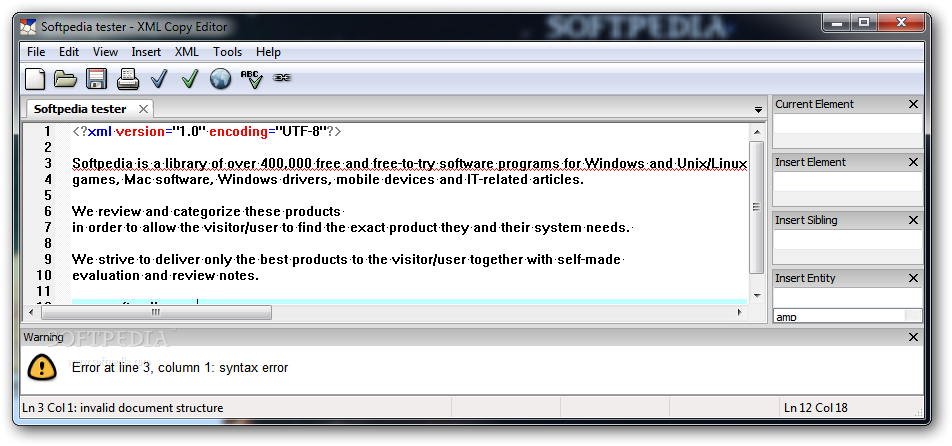Viewport: 952px width, 446px height.
Task: Close the Warning pane
Action: tap(913, 337)
